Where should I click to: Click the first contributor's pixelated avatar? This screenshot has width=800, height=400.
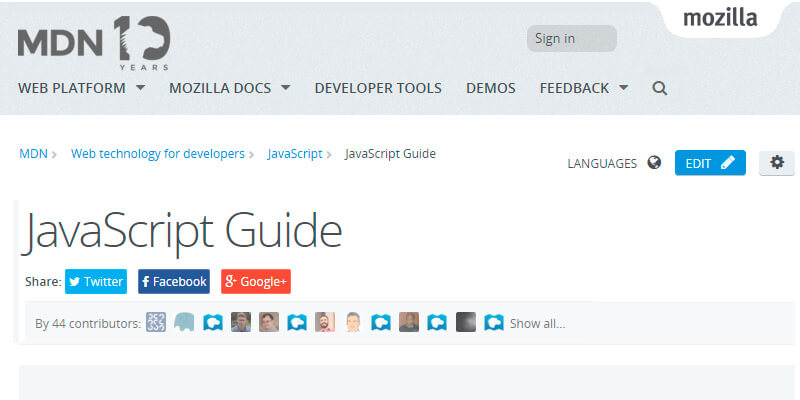pos(156,323)
